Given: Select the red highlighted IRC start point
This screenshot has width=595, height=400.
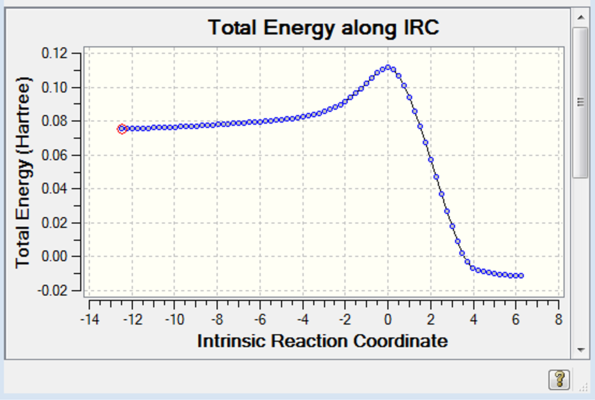Looking at the screenshot, I should [122, 129].
